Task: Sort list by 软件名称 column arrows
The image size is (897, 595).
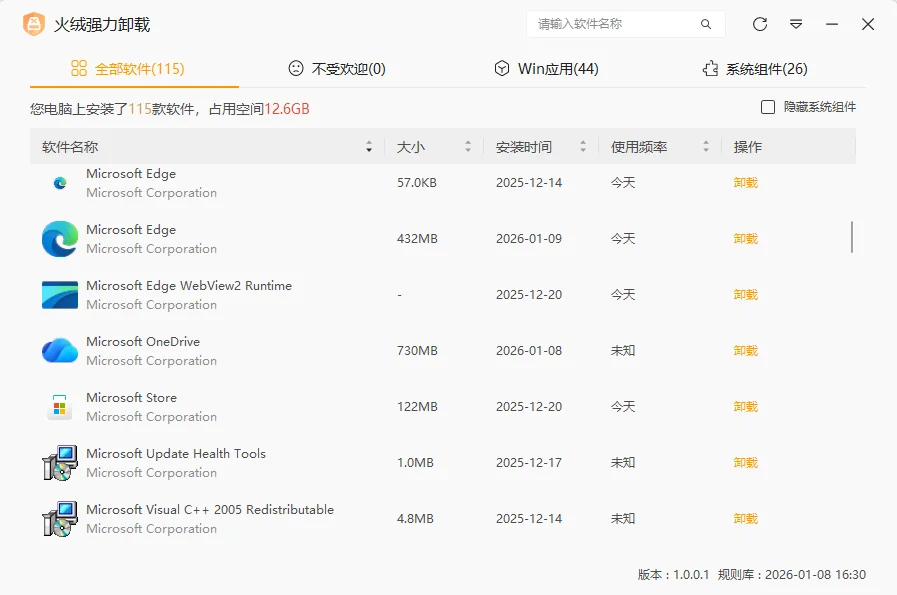Action: [x=369, y=147]
